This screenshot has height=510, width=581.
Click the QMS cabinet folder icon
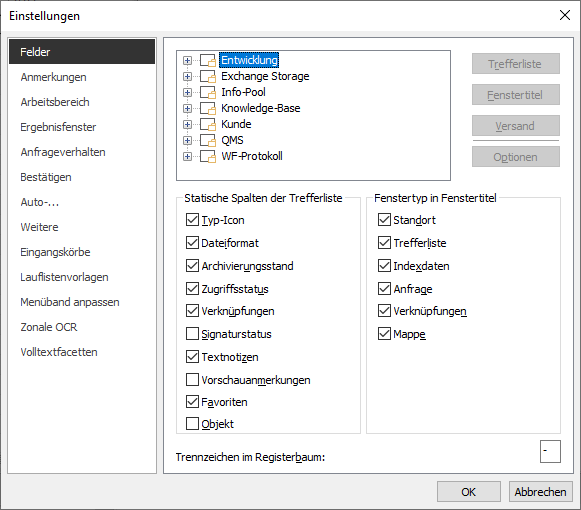pos(208,140)
